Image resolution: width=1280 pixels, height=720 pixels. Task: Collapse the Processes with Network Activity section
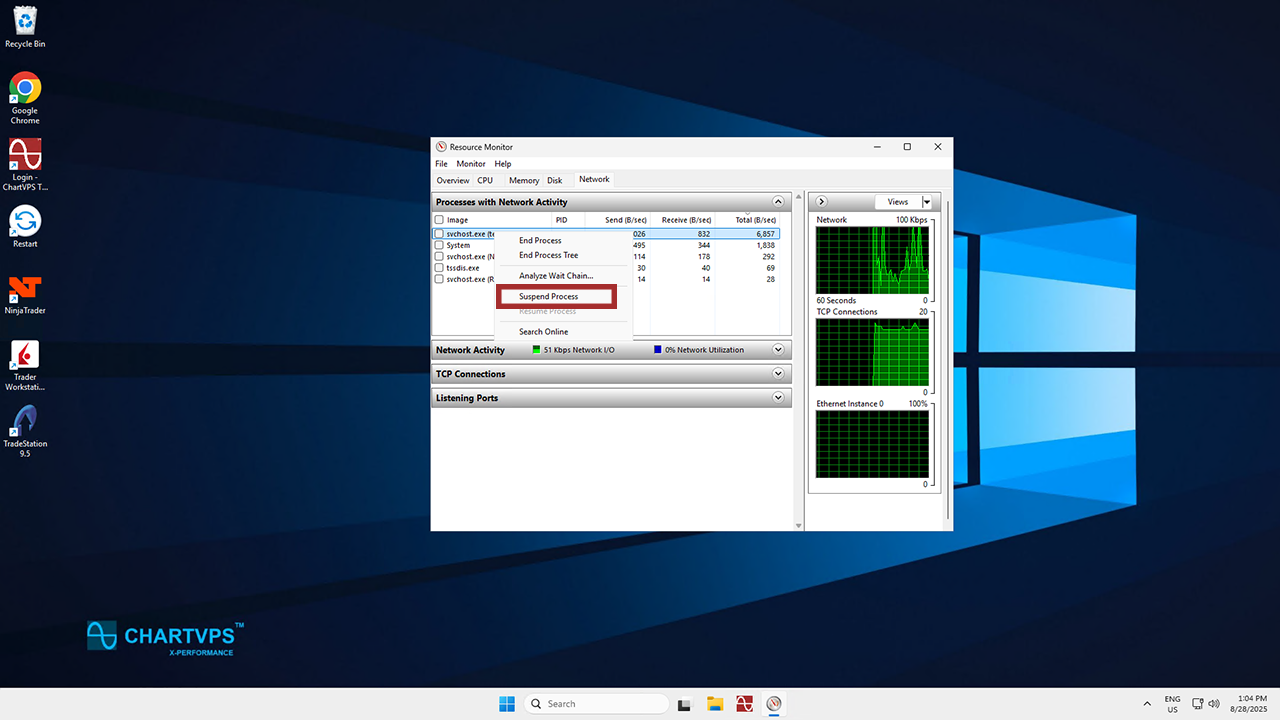778,202
